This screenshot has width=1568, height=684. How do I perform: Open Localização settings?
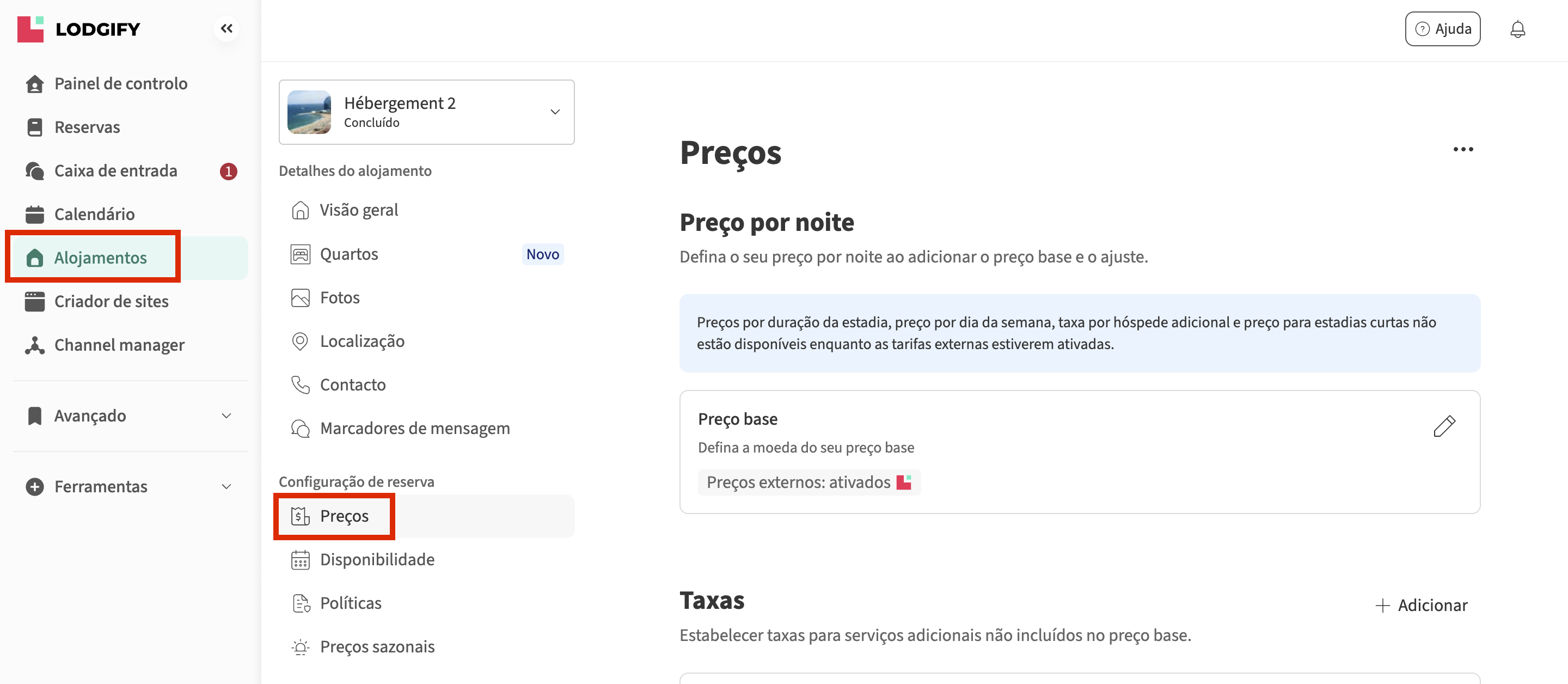click(x=362, y=341)
